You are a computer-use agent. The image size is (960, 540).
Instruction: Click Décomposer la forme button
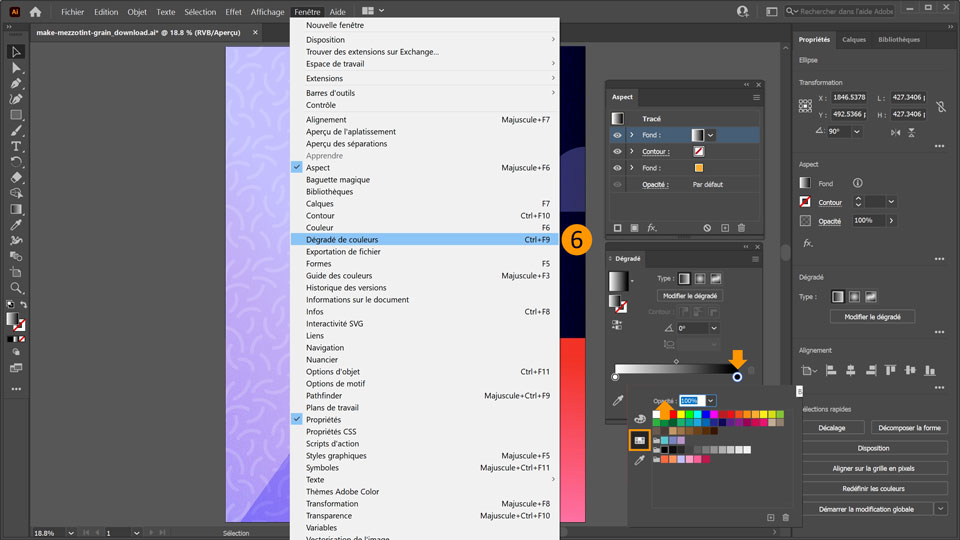pyautogui.click(x=909, y=428)
